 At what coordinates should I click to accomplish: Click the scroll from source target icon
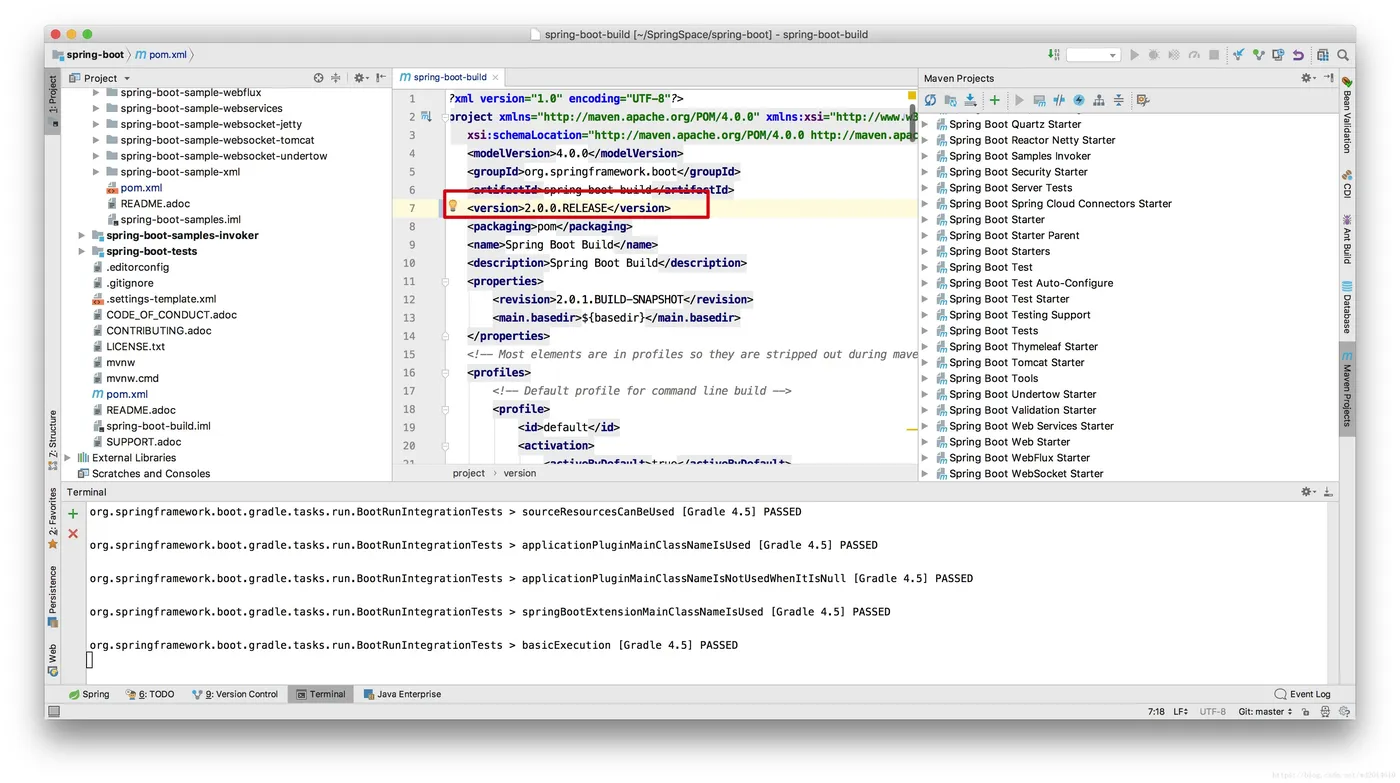point(318,78)
